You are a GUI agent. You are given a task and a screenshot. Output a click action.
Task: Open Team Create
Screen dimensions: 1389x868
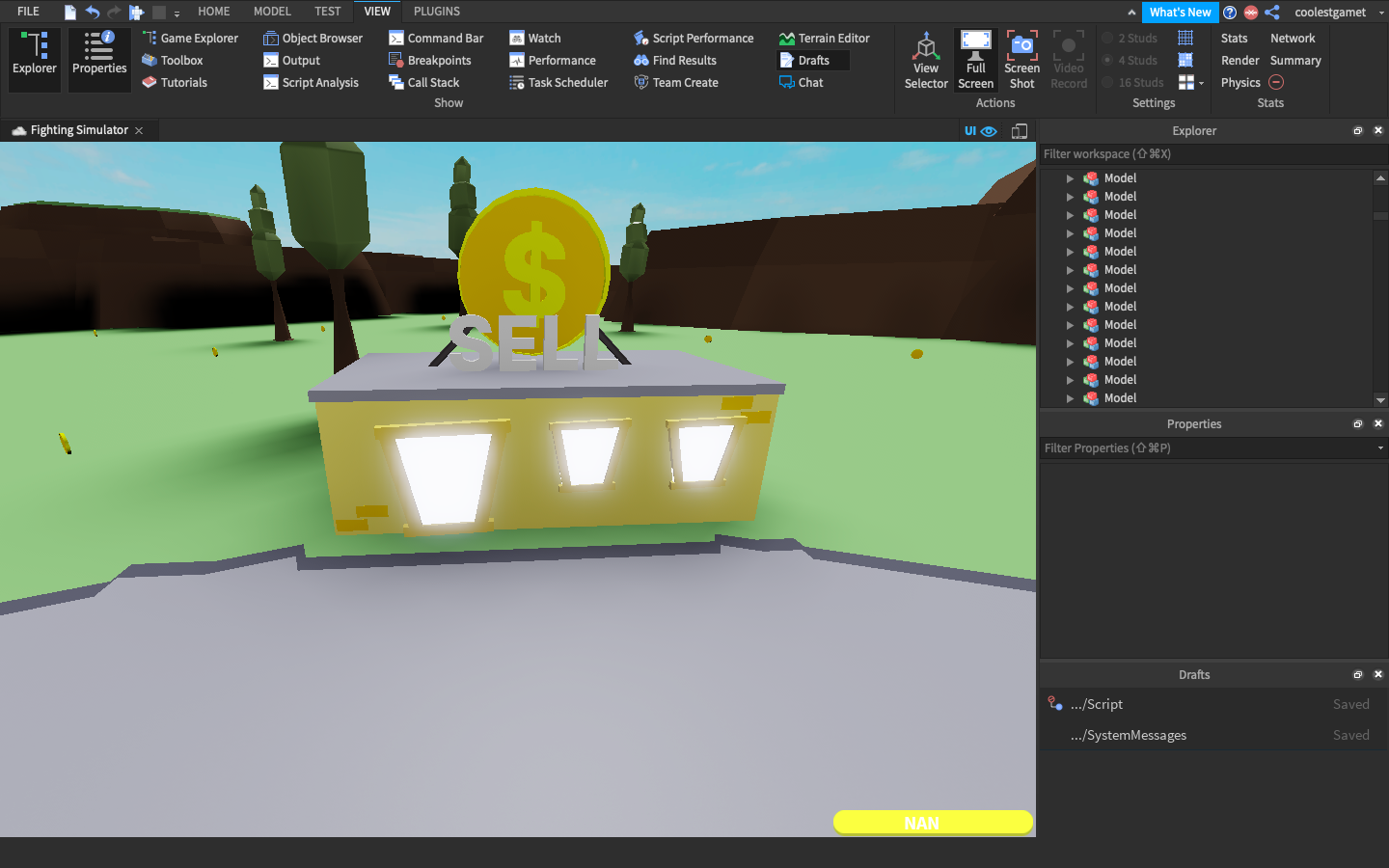coord(676,83)
